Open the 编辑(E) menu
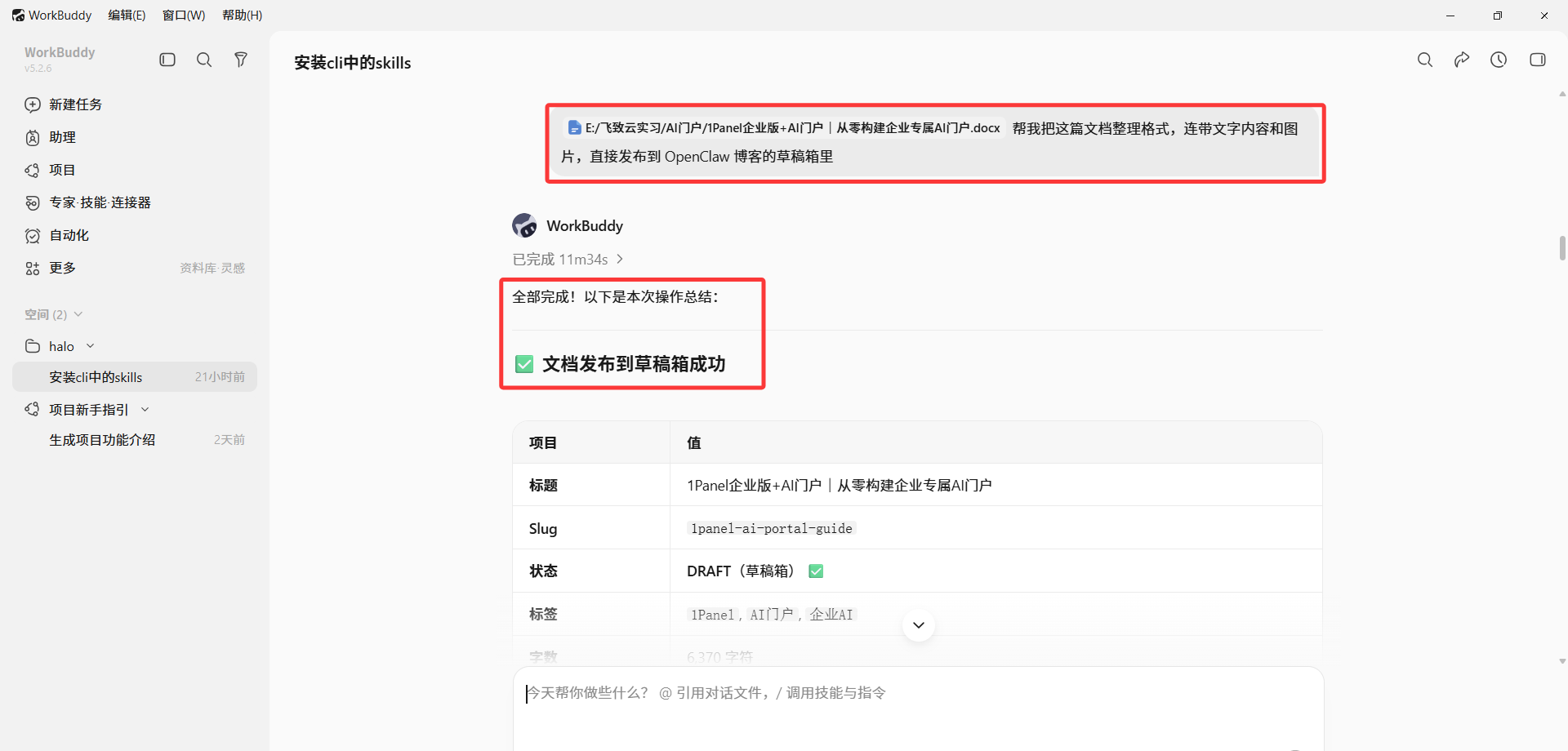 pyautogui.click(x=127, y=16)
